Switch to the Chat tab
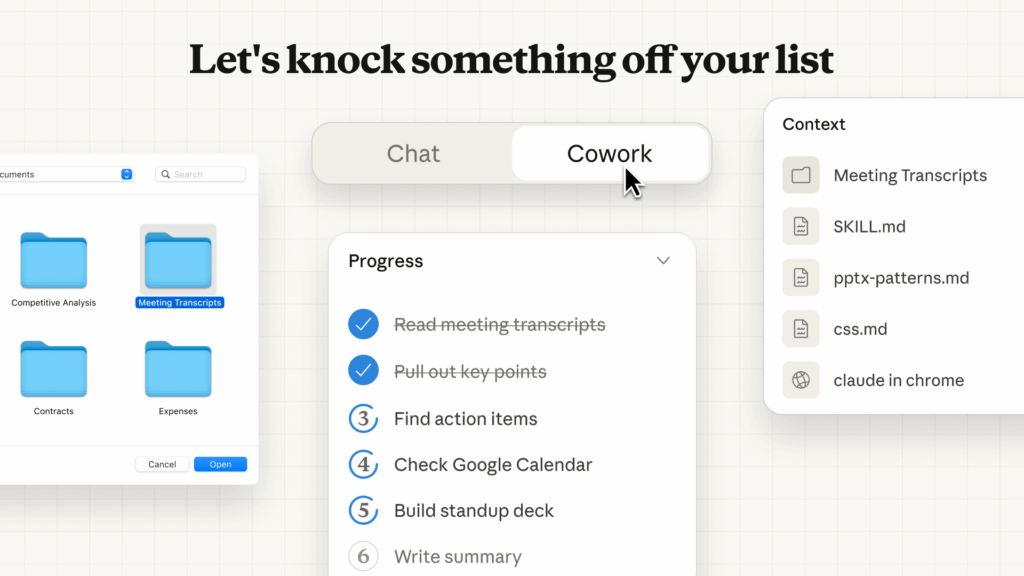The width and height of the screenshot is (1024, 576). (412, 153)
